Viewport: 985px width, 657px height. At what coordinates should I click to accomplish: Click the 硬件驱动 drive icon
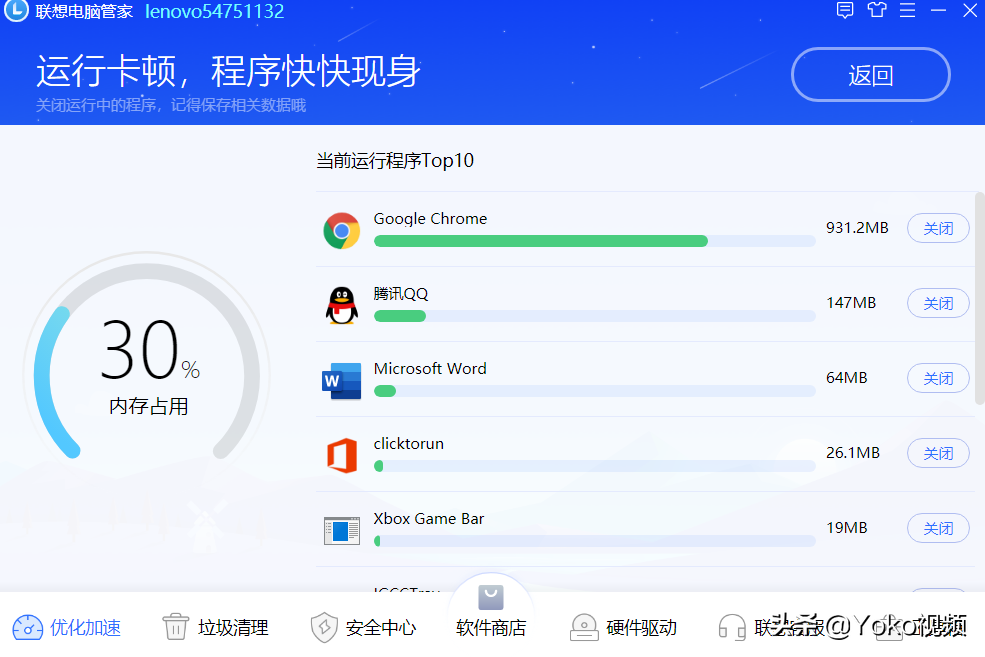pyautogui.click(x=584, y=627)
